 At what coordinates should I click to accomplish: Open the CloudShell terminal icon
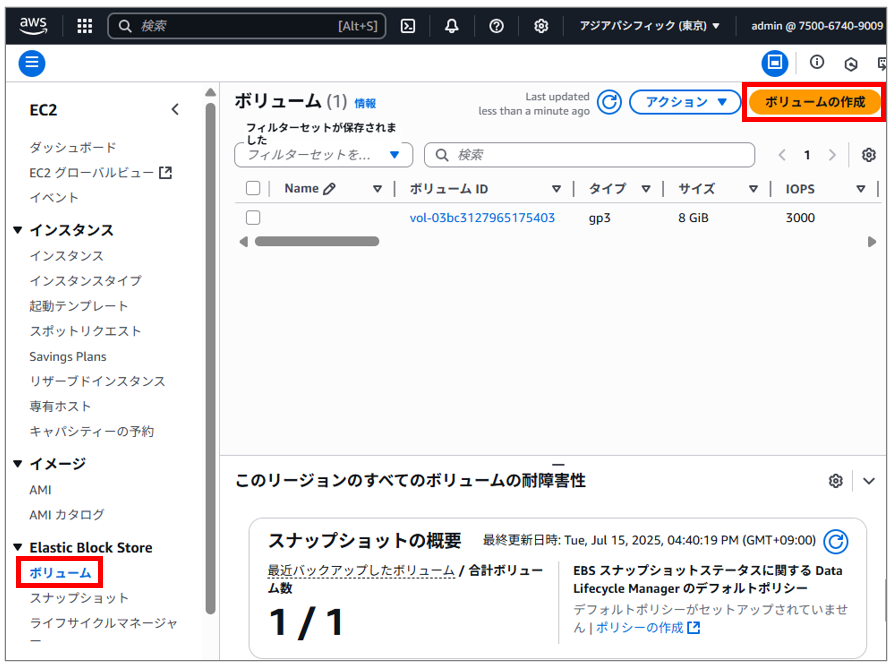tap(408, 26)
